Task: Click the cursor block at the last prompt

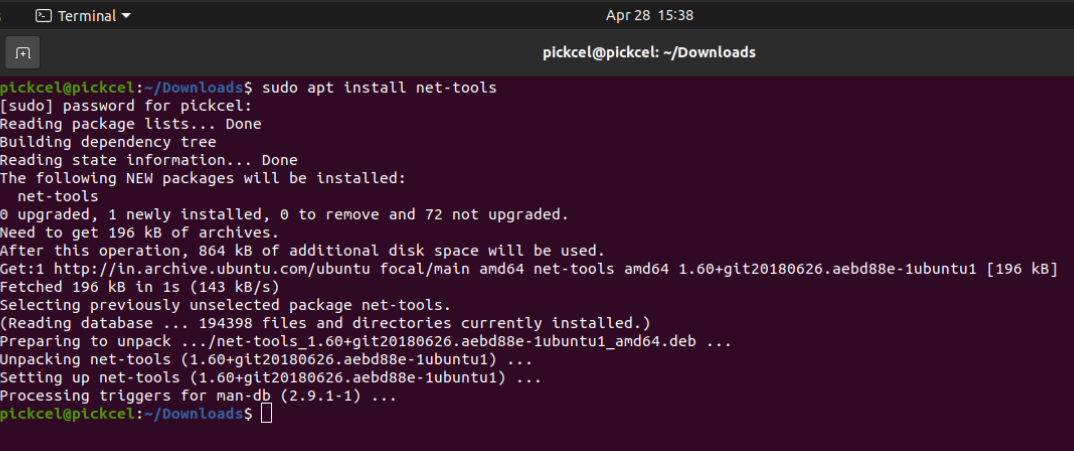Action: pyautogui.click(x=266, y=413)
